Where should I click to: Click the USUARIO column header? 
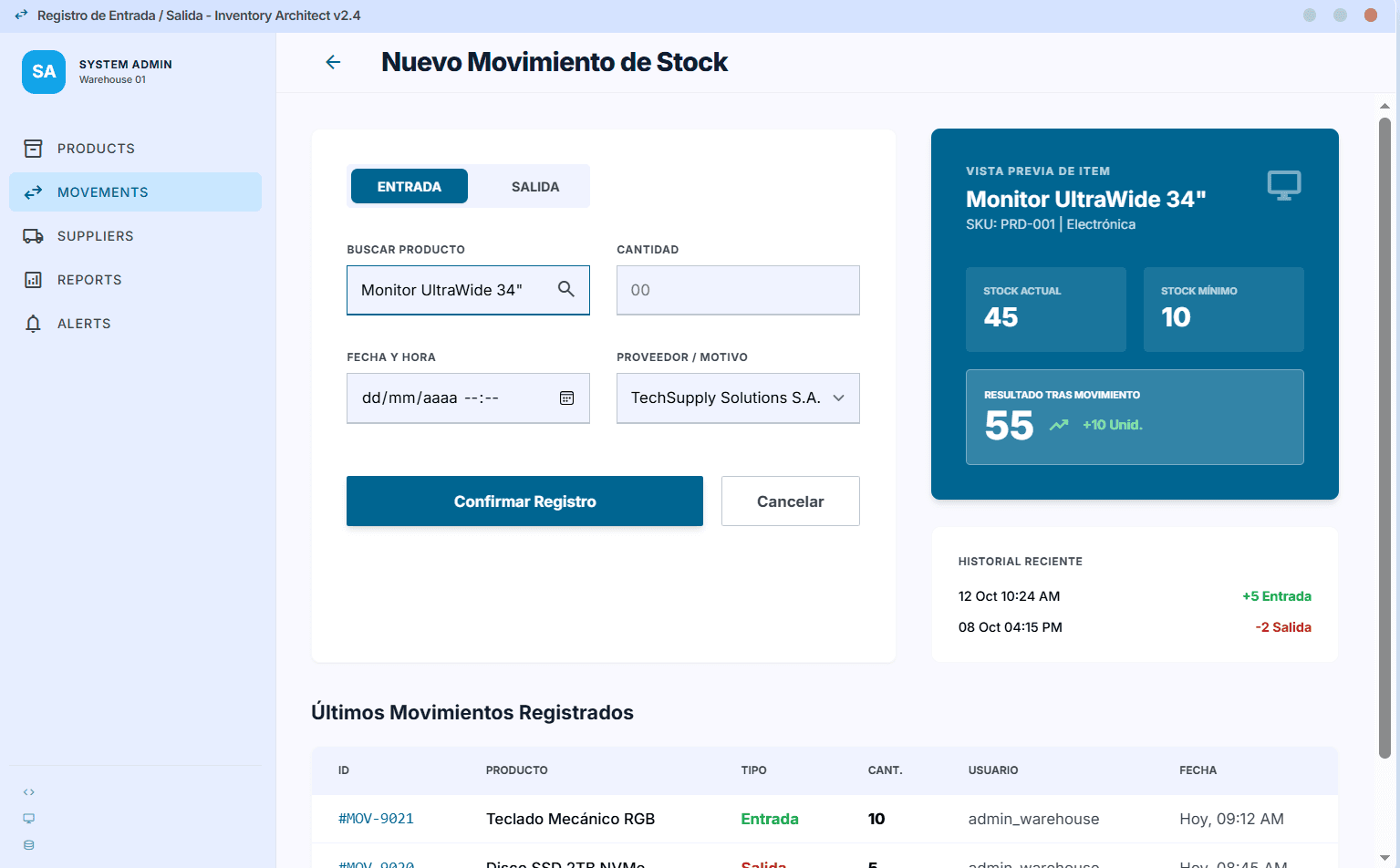coord(993,770)
